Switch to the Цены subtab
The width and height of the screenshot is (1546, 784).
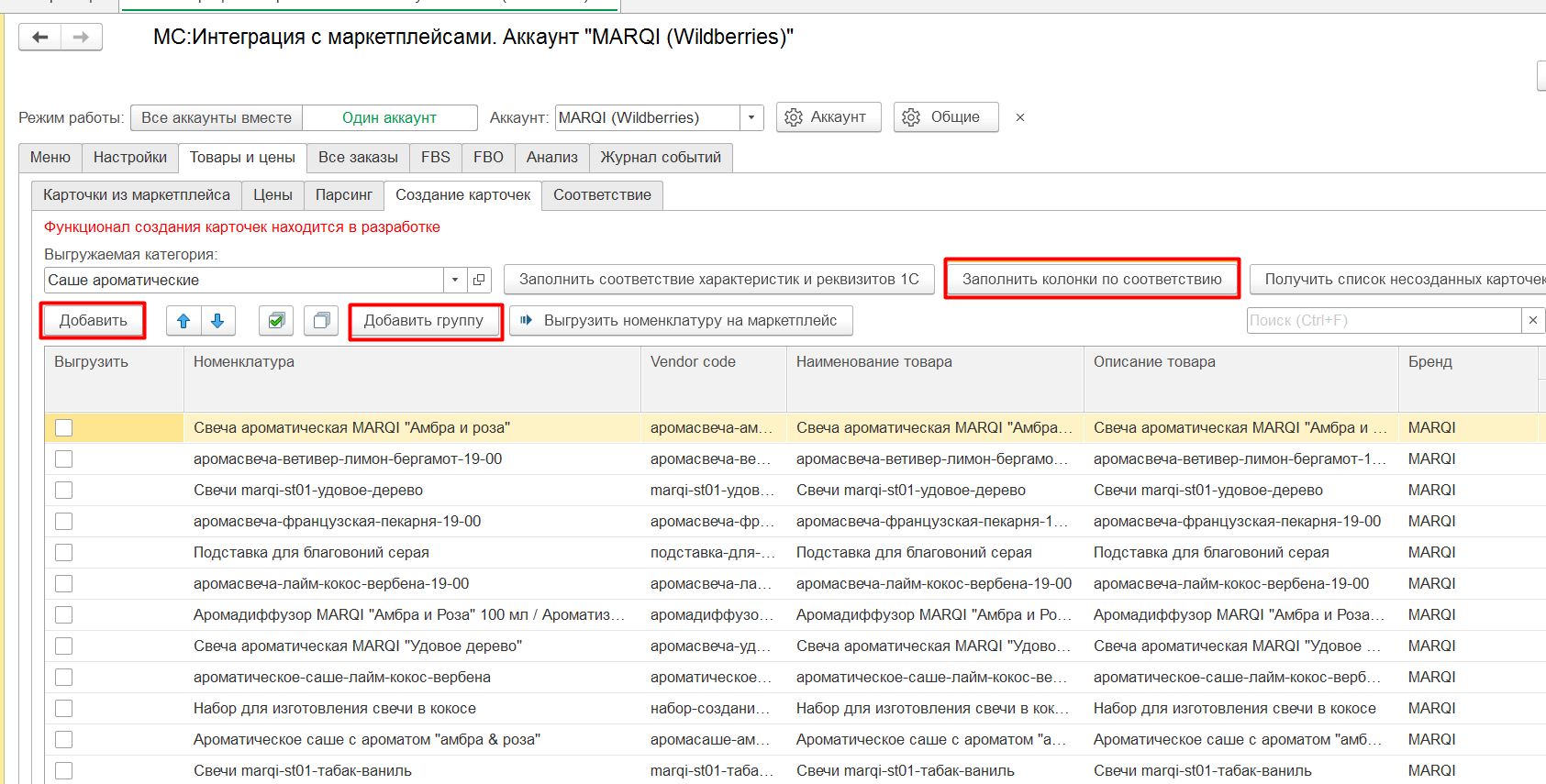pyautogui.click(x=272, y=195)
